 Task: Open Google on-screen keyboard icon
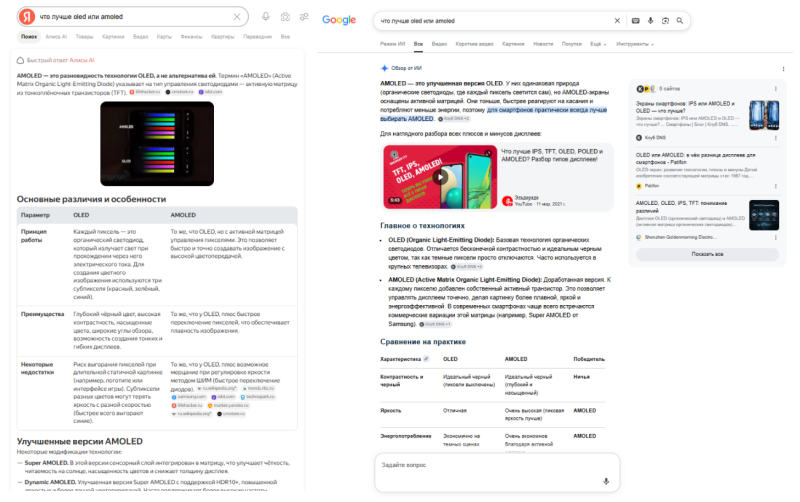coord(636,20)
